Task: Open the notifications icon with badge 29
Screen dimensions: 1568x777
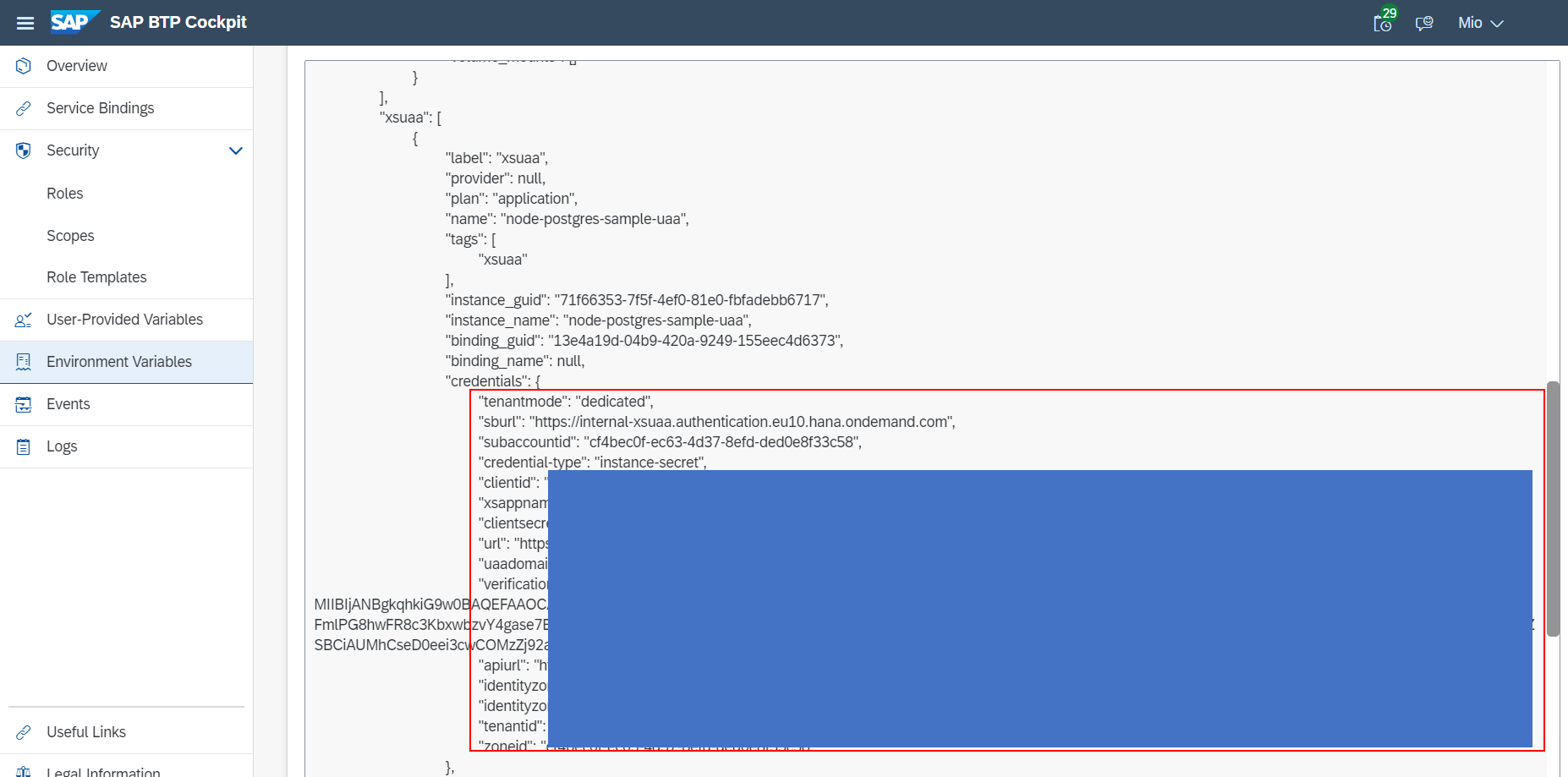Action: coord(1384,21)
